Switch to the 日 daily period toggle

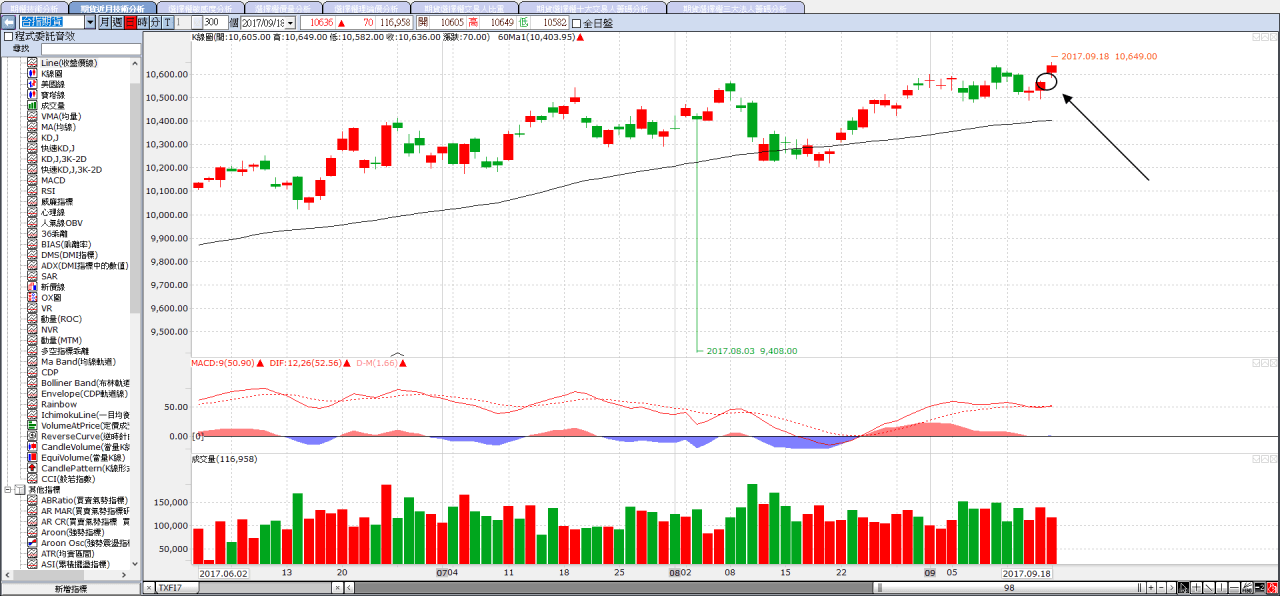130,22
